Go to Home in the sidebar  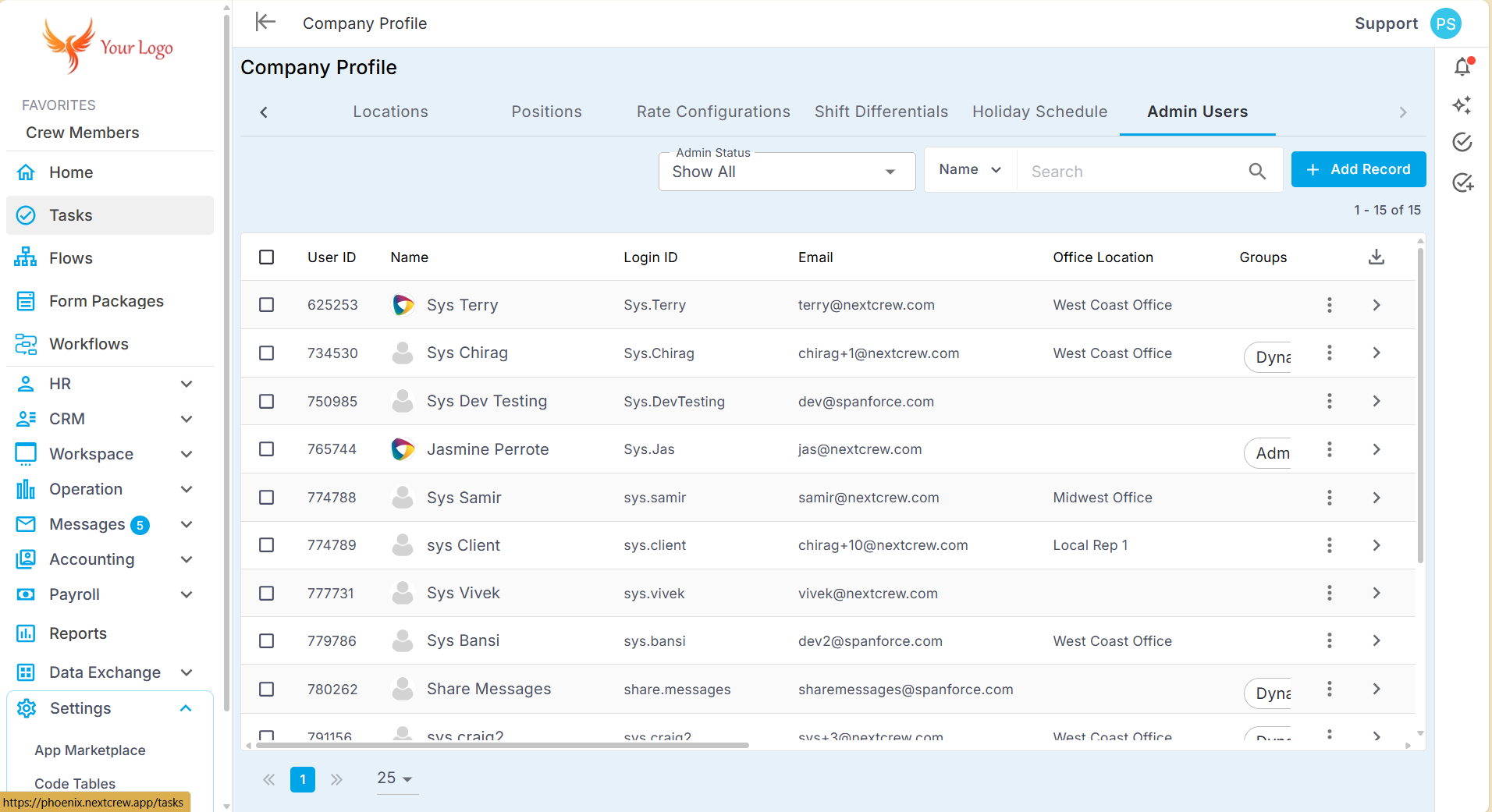click(x=110, y=172)
